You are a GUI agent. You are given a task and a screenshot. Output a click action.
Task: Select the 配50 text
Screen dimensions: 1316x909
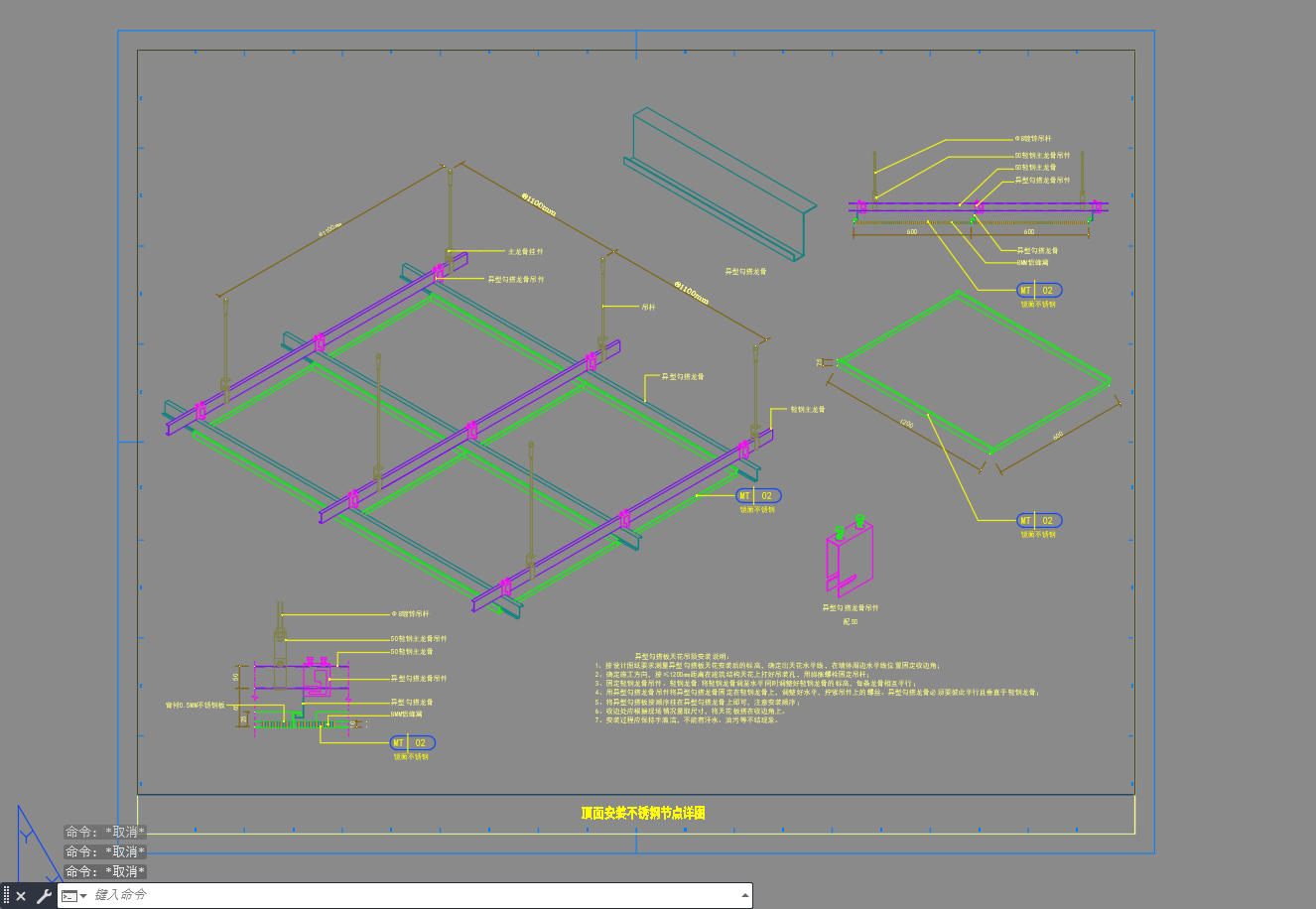coord(850,621)
